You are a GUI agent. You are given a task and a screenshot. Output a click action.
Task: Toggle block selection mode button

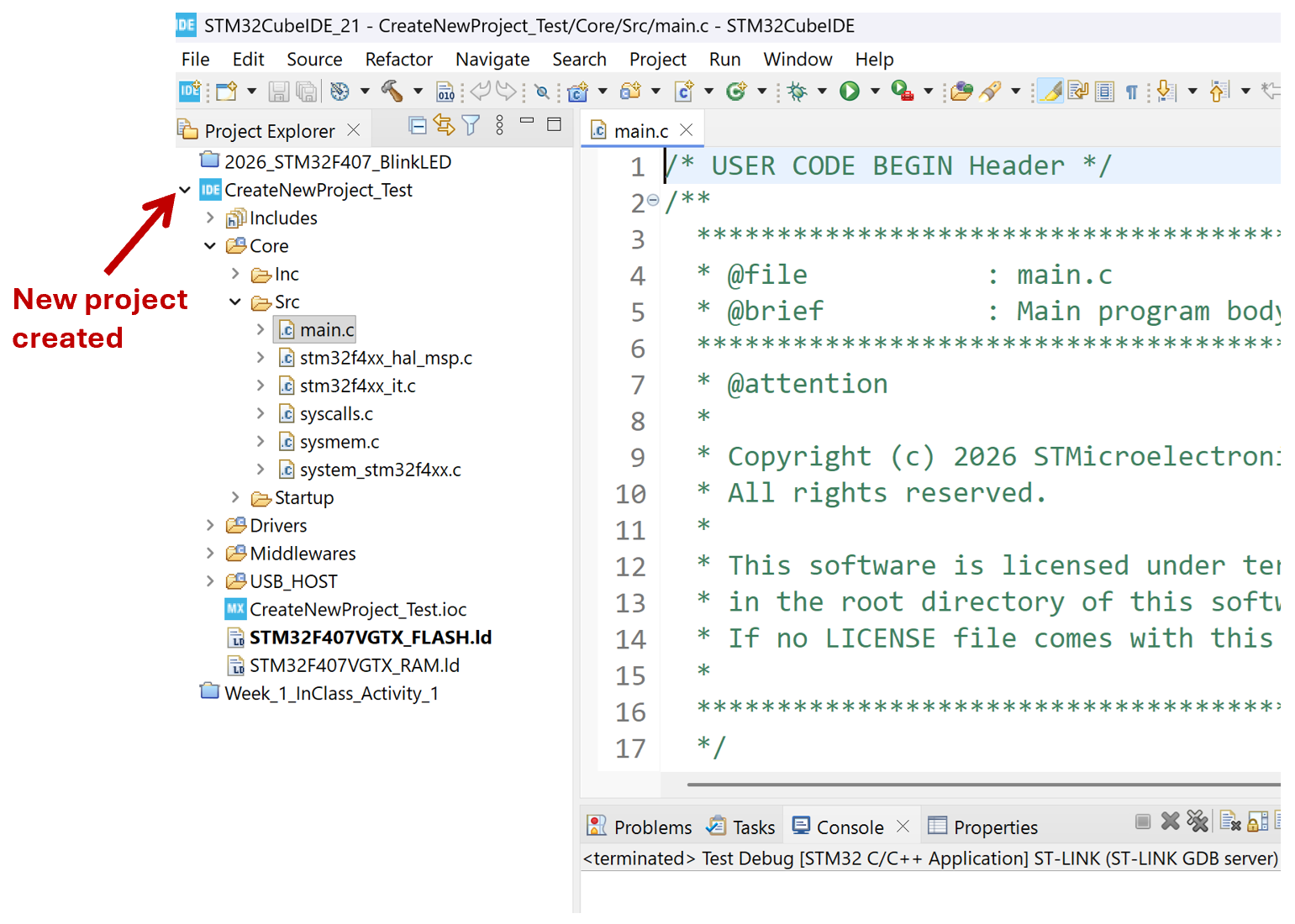(1105, 92)
